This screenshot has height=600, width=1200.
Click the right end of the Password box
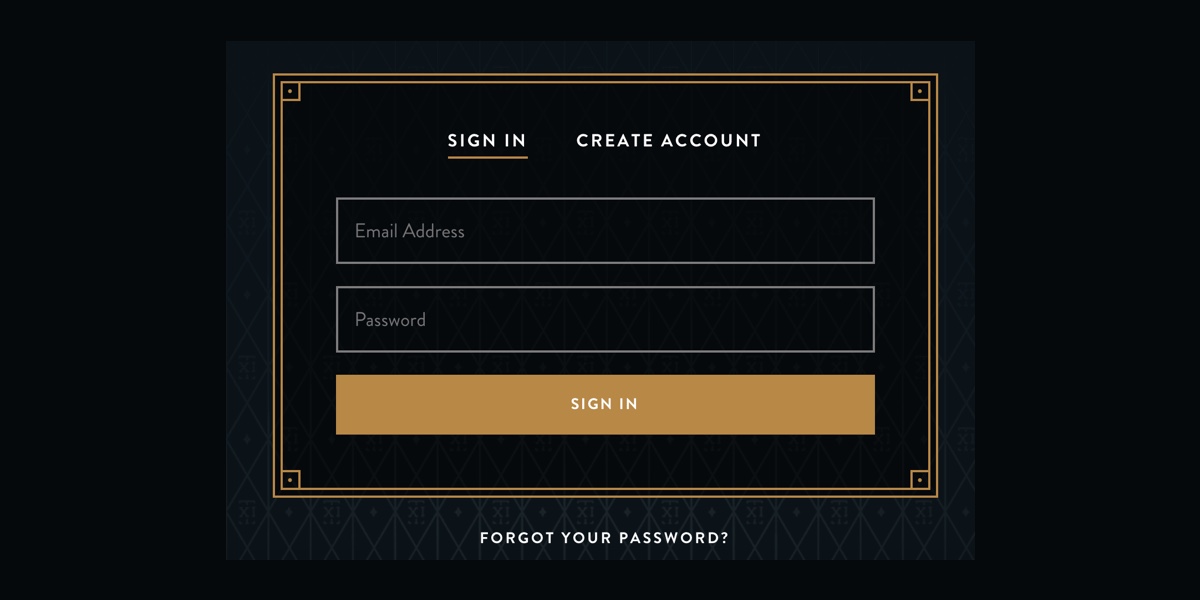coord(858,320)
